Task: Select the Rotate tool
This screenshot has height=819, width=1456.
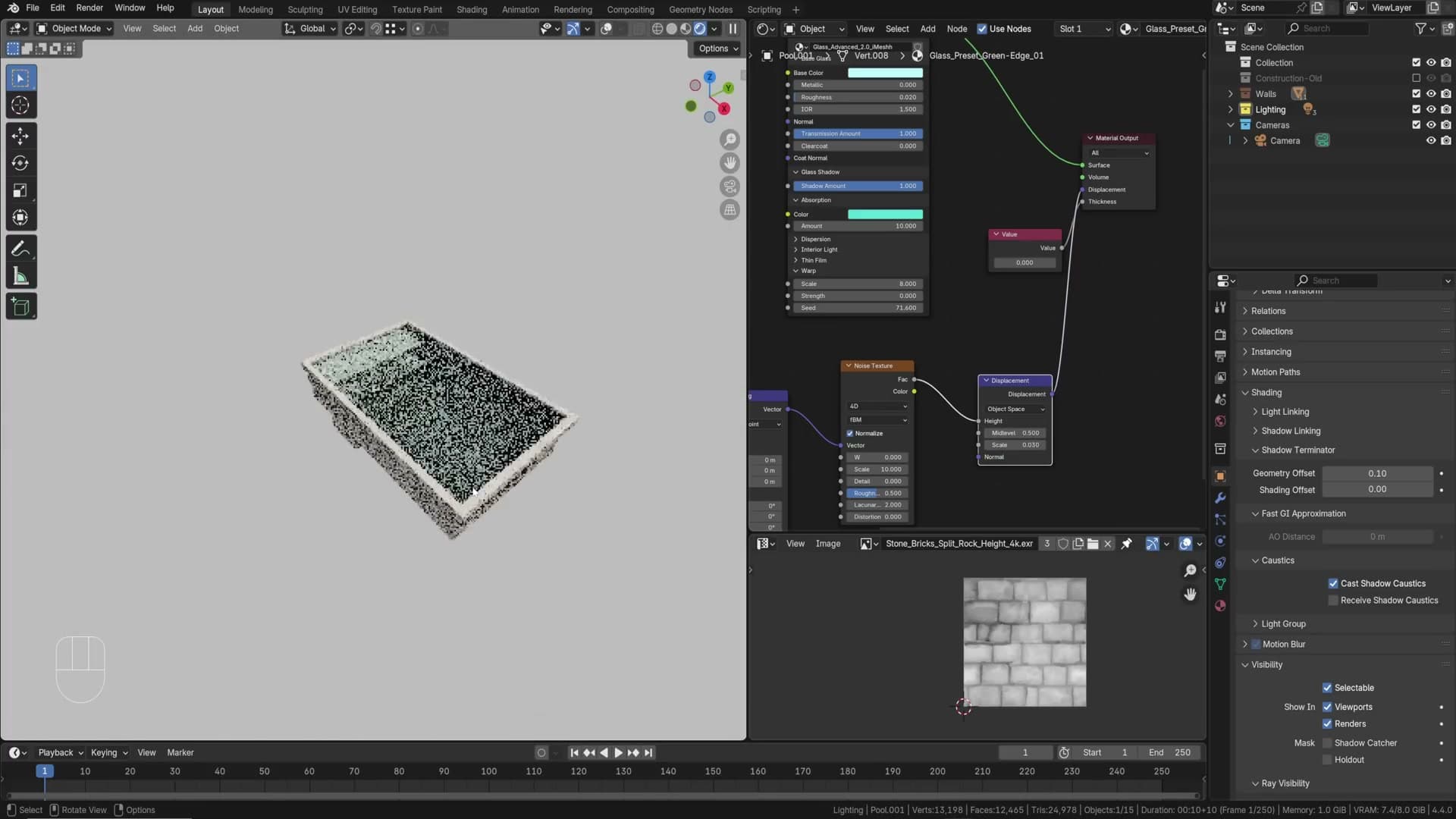Action: pos(20,163)
